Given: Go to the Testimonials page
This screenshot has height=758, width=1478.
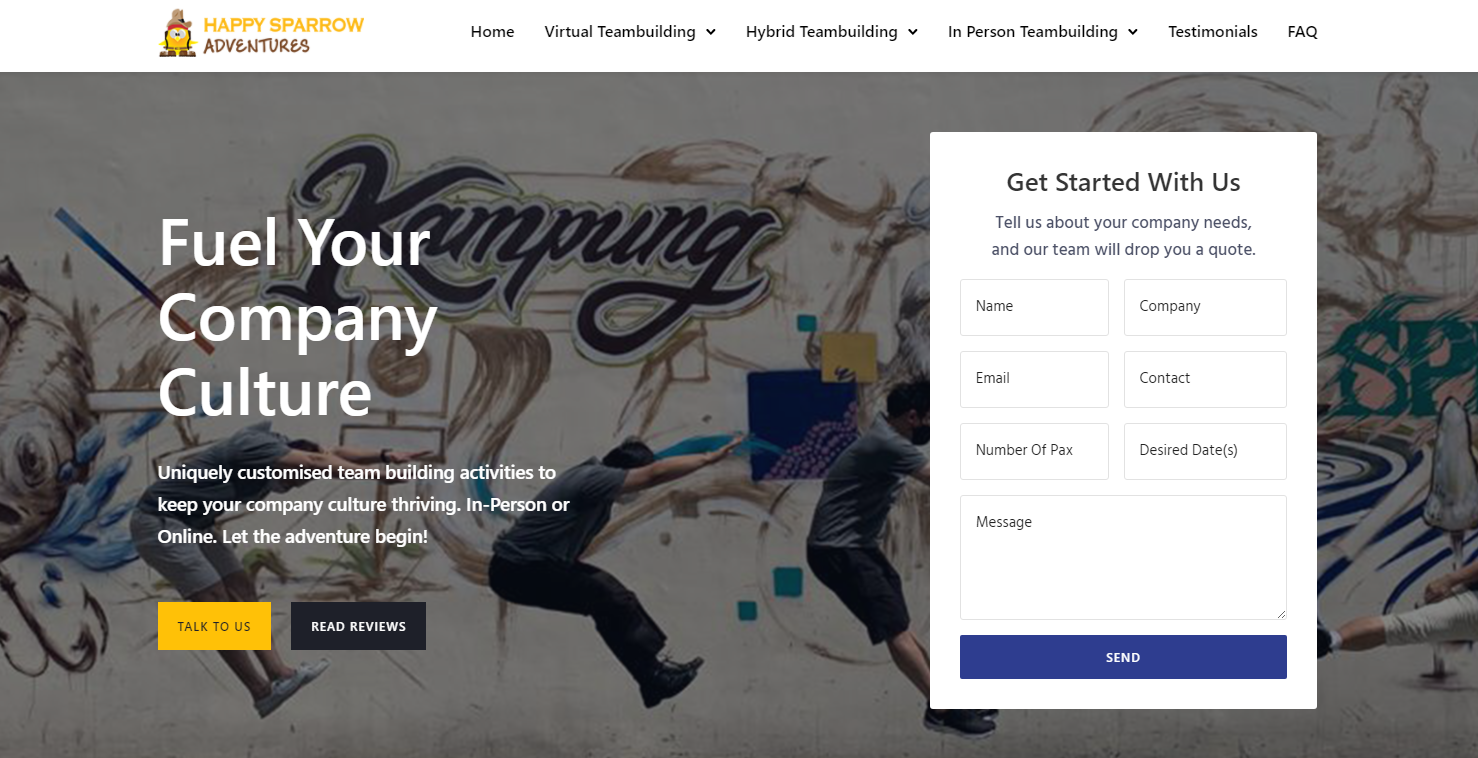Looking at the screenshot, I should [x=1212, y=32].
